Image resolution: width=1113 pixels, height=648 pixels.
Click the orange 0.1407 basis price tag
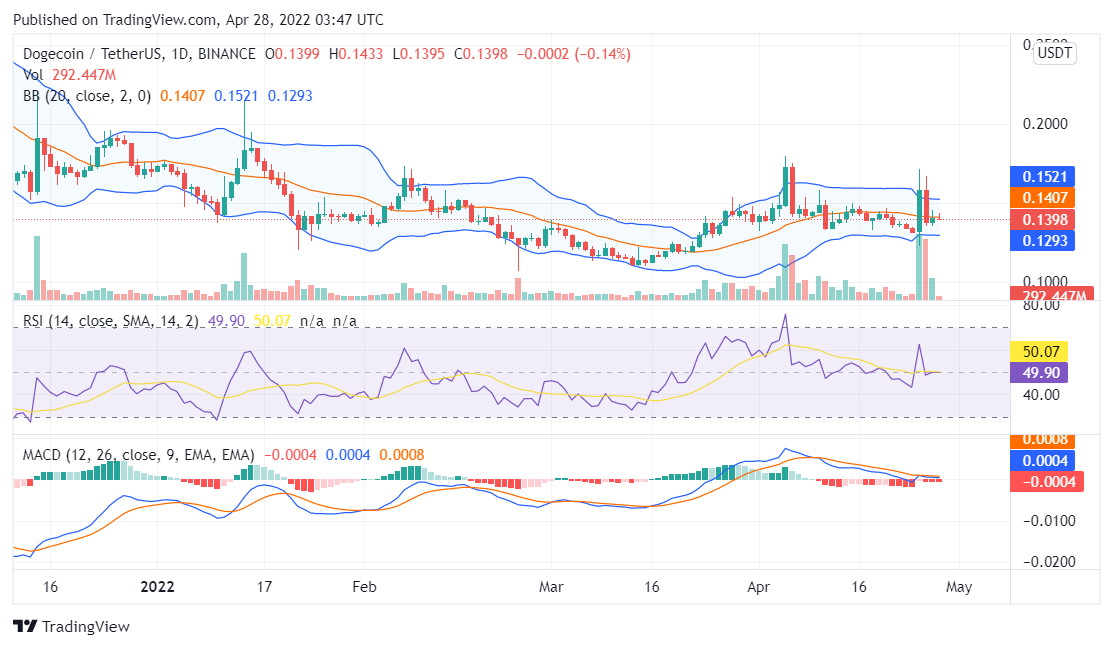coord(1041,198)
